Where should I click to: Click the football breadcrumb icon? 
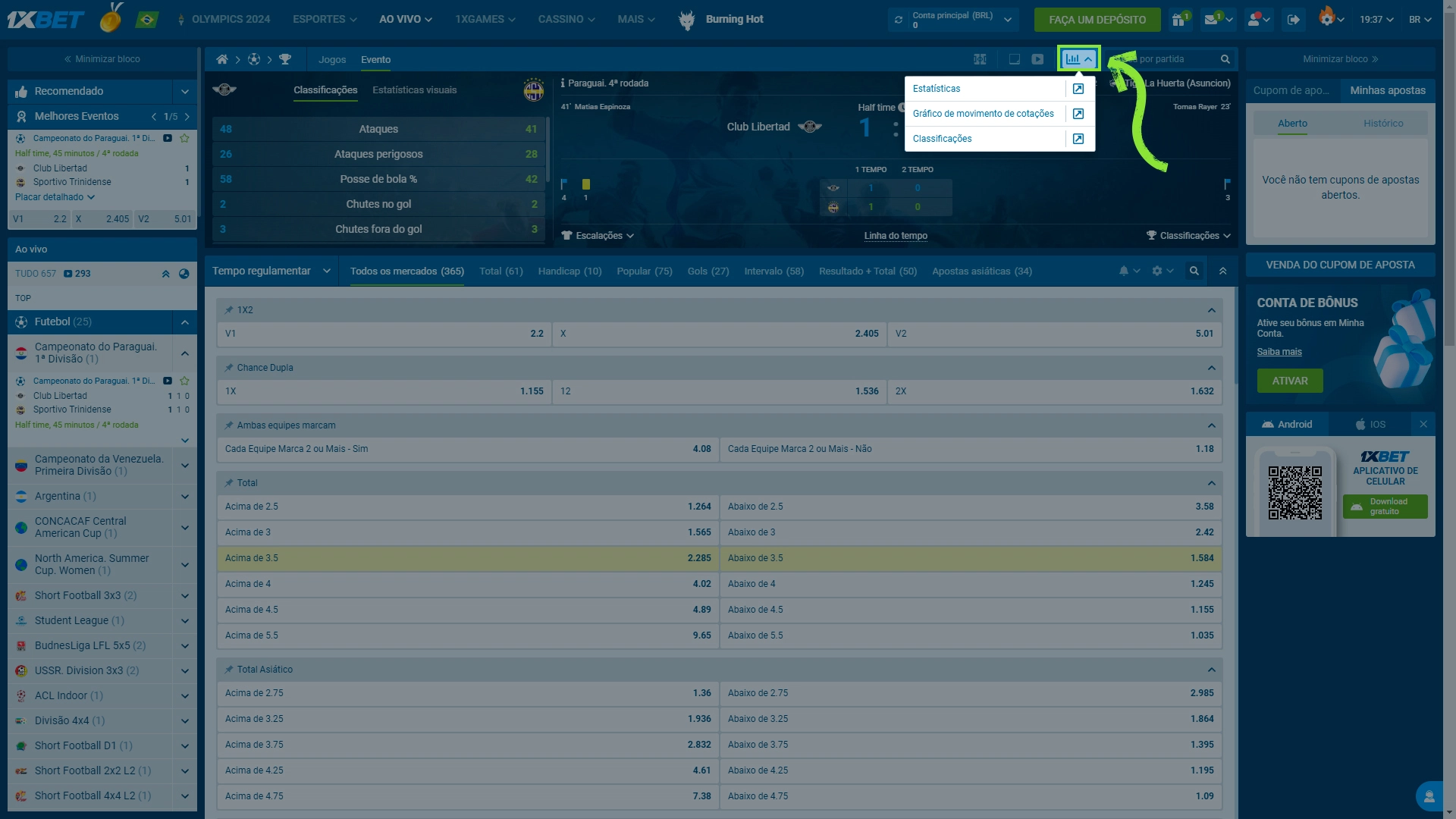click(x=254, y=59)
